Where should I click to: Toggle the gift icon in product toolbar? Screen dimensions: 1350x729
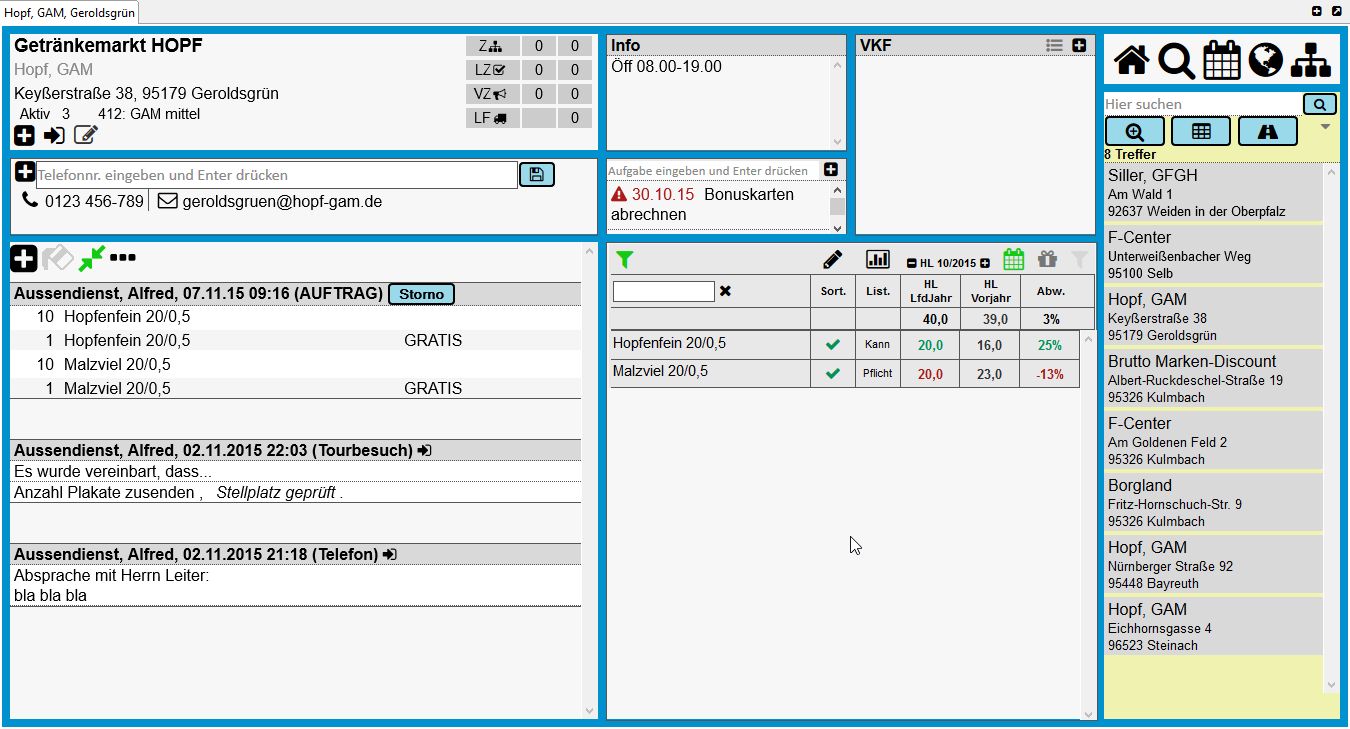click(x=1047, y=260)
